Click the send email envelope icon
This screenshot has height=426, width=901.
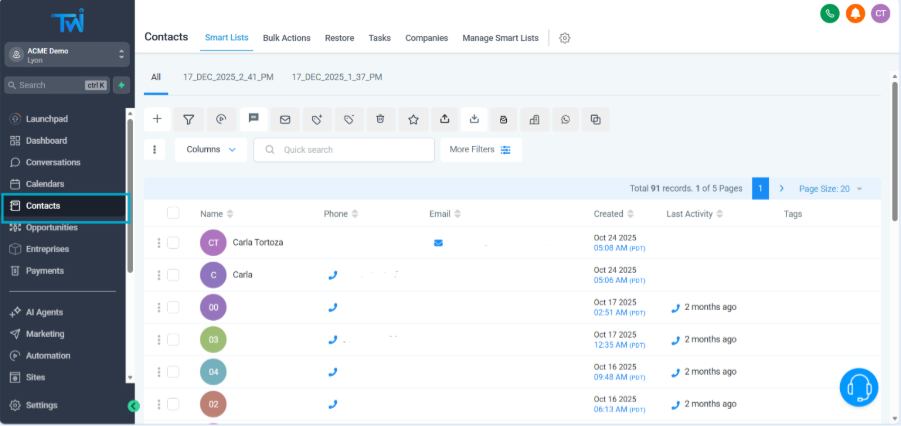click(285, 119)
